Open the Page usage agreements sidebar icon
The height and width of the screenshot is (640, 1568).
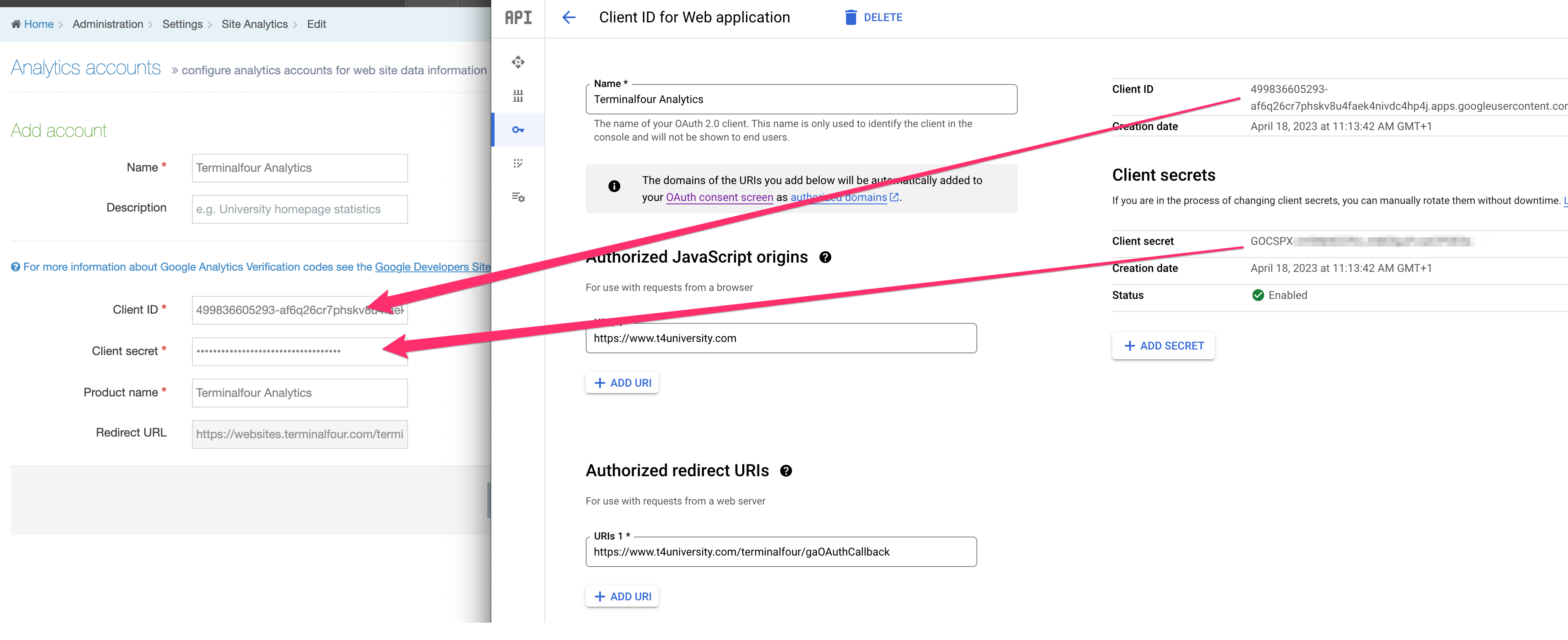pos(518,197)
